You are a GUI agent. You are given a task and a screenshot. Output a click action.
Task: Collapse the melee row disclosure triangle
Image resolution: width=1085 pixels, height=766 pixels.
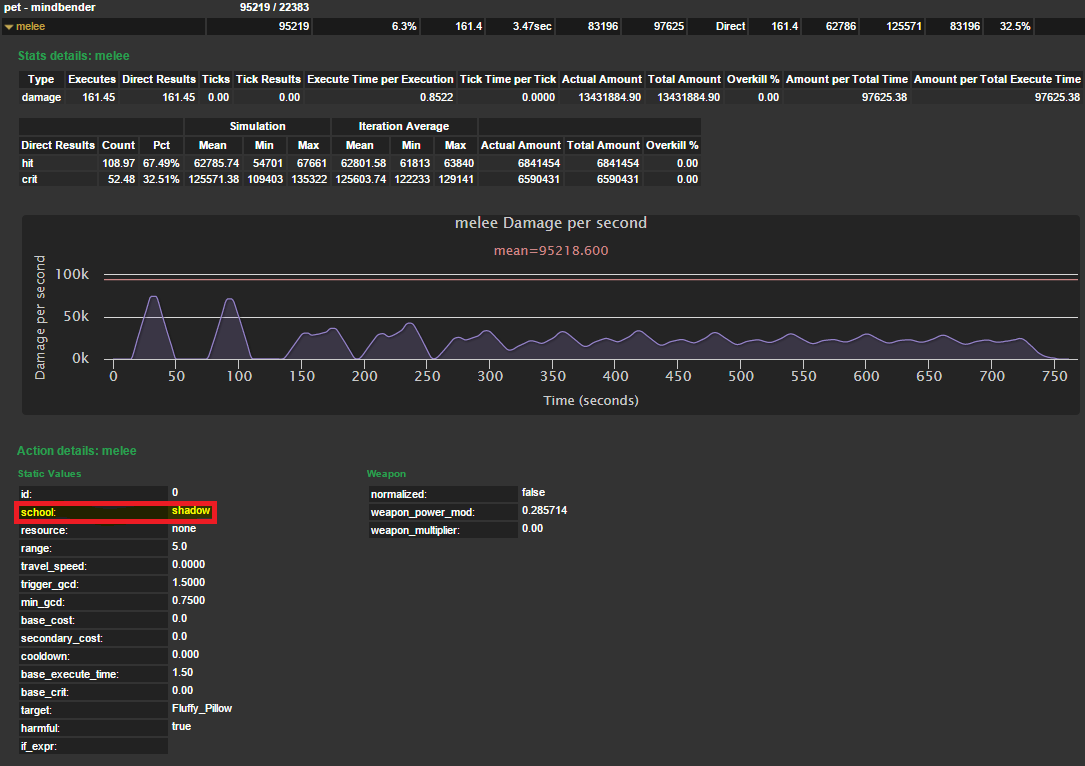tap(10, 26)
